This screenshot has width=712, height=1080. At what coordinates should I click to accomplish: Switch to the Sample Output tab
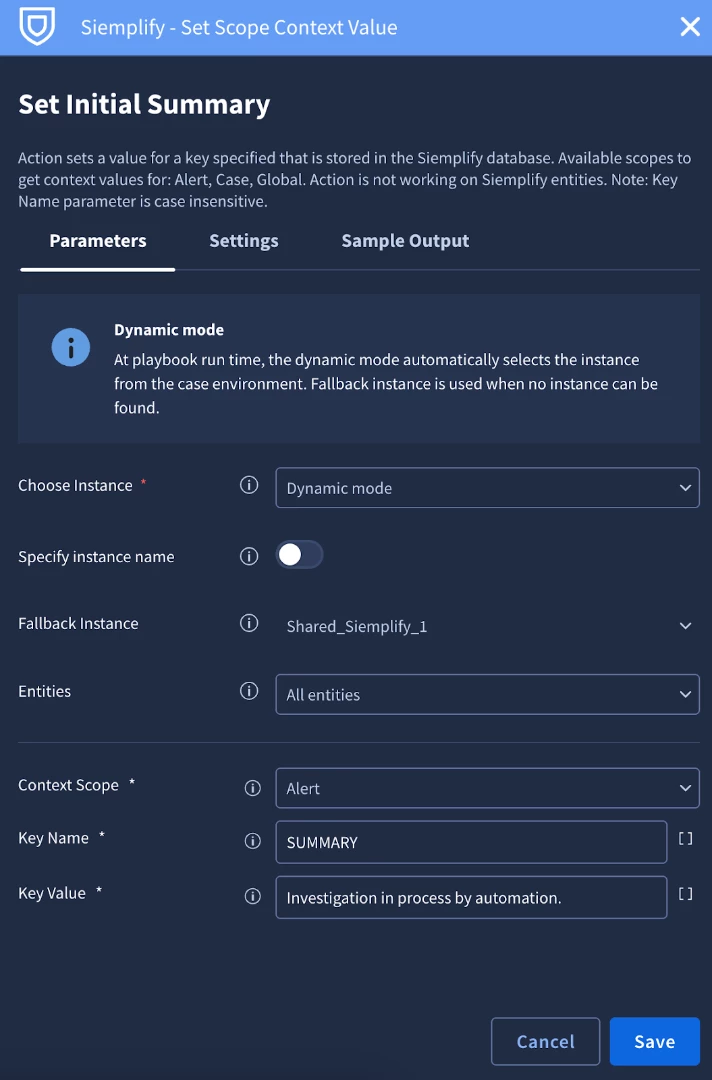tap(405, 241)
